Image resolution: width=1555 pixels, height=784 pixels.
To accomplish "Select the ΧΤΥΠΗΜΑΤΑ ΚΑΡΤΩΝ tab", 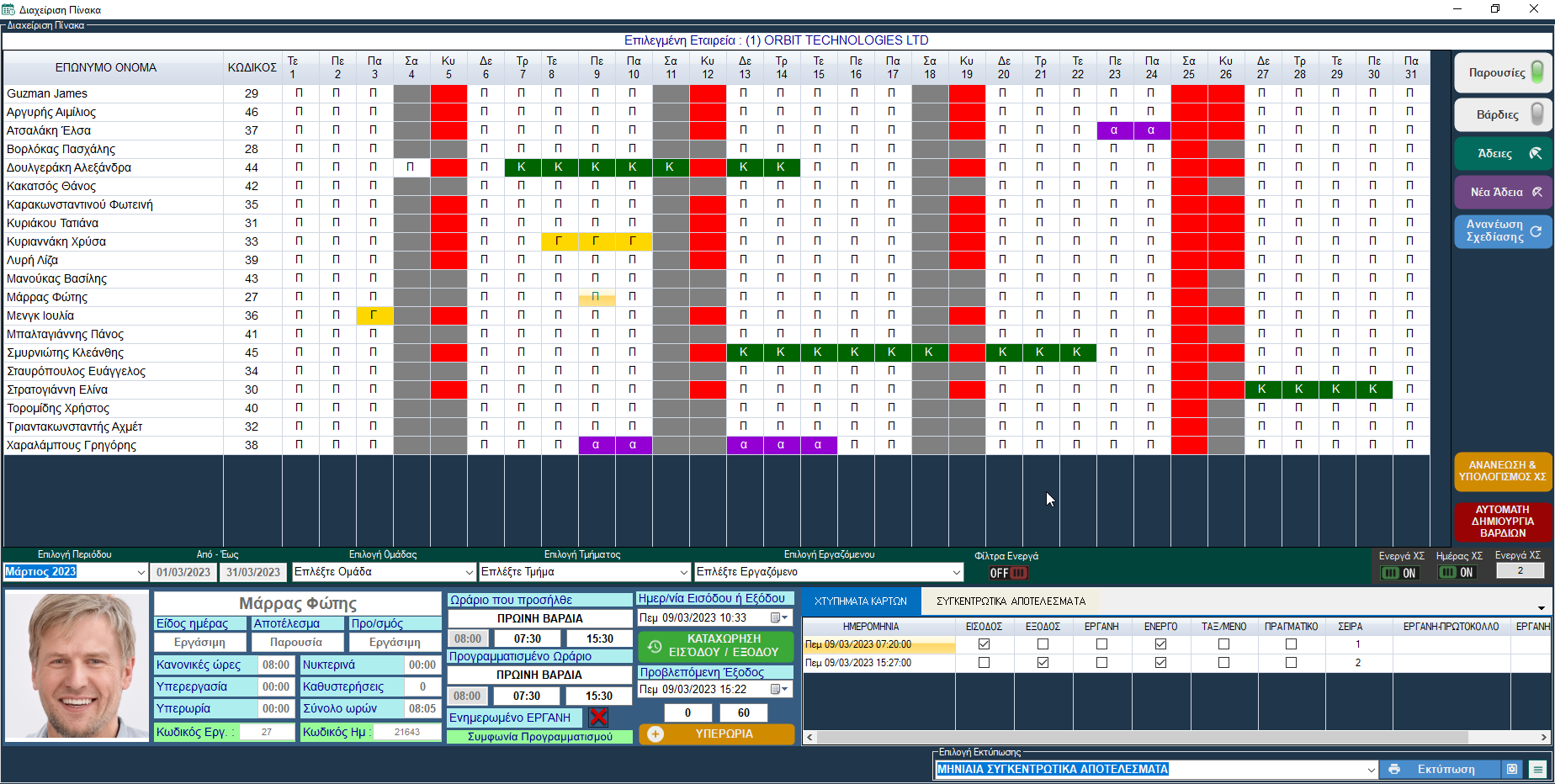I will click(860, 601).
